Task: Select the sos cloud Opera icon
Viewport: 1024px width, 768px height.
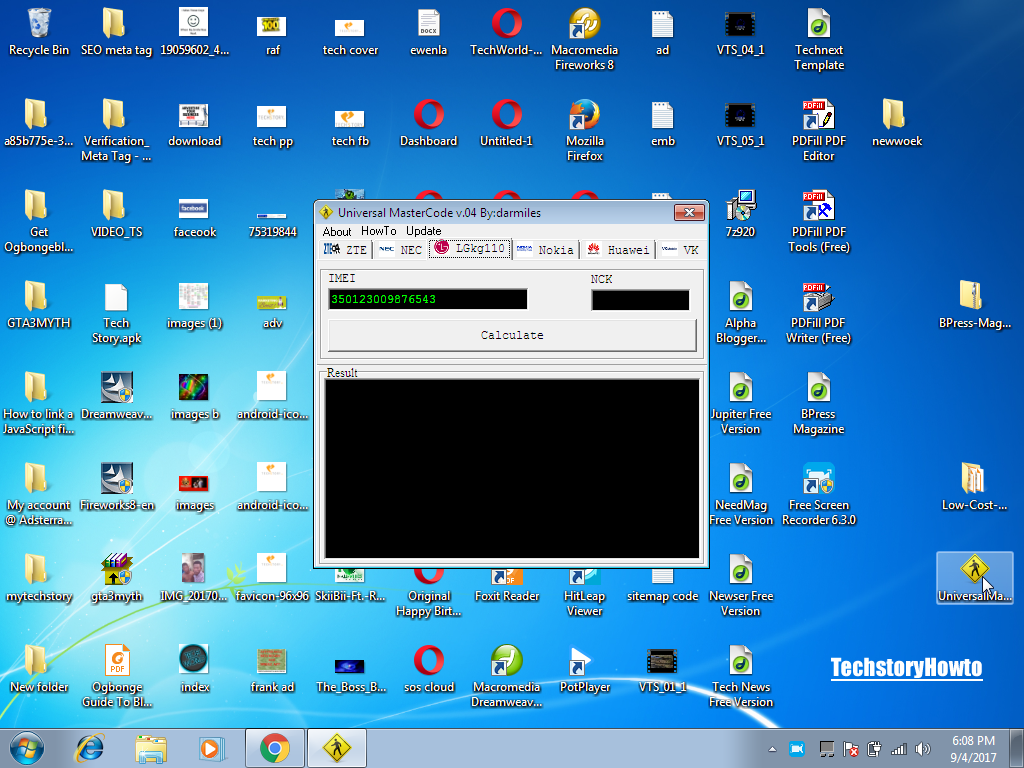Action: tap(428, 669)
